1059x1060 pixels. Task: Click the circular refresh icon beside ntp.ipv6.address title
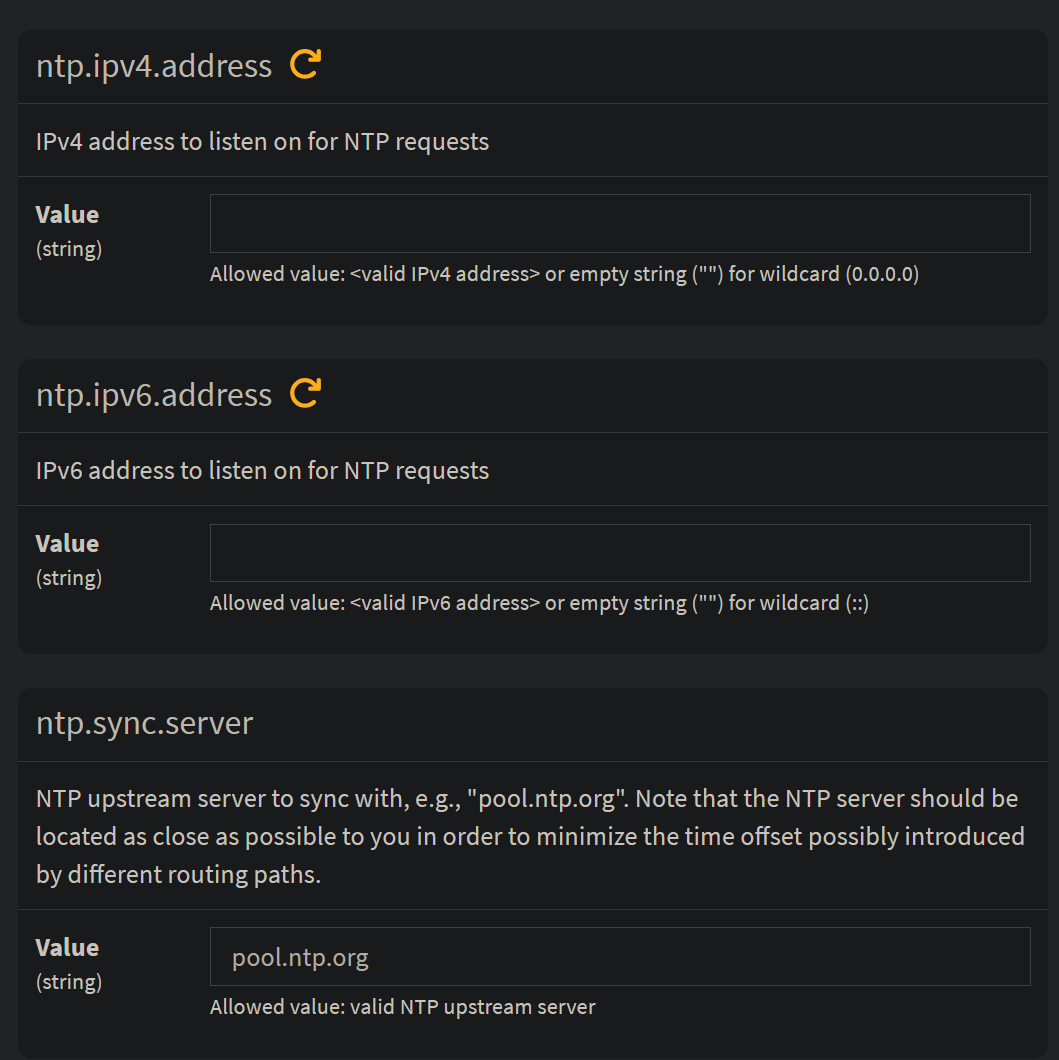304,391
